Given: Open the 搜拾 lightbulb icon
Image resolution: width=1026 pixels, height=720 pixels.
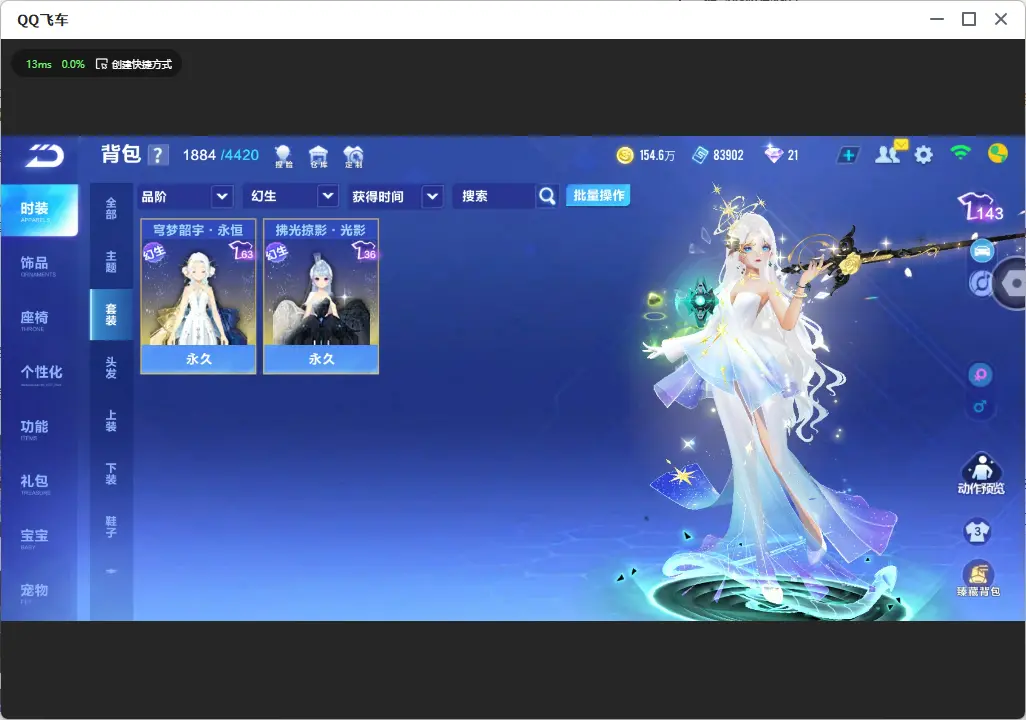Looking at the screenshot, I should (283, 156).
